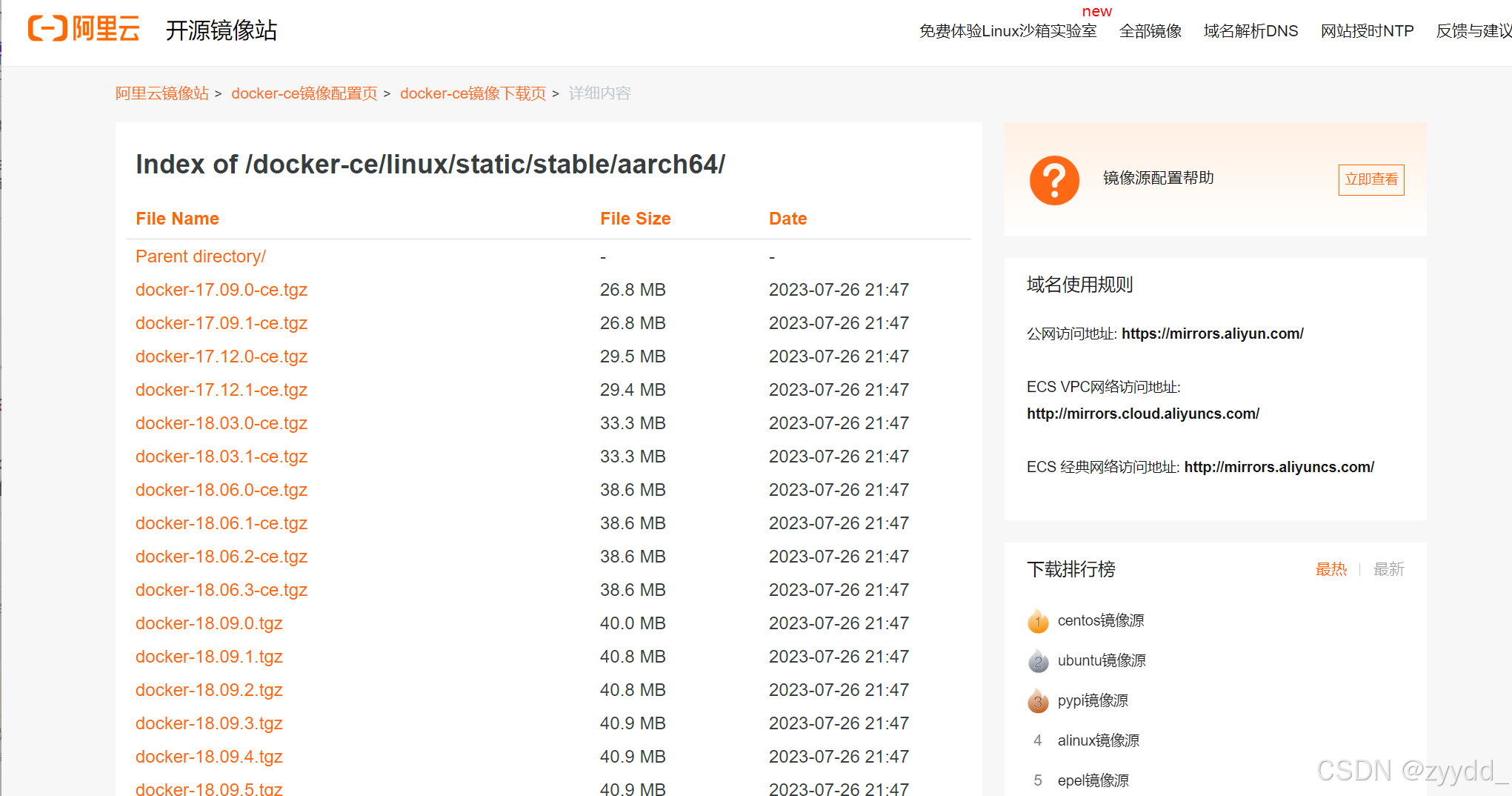Image resolution: width=1512 pixels, height=796 pixels.
Task: Download docker-18.09.0.tgz
Action: point(209,623)
